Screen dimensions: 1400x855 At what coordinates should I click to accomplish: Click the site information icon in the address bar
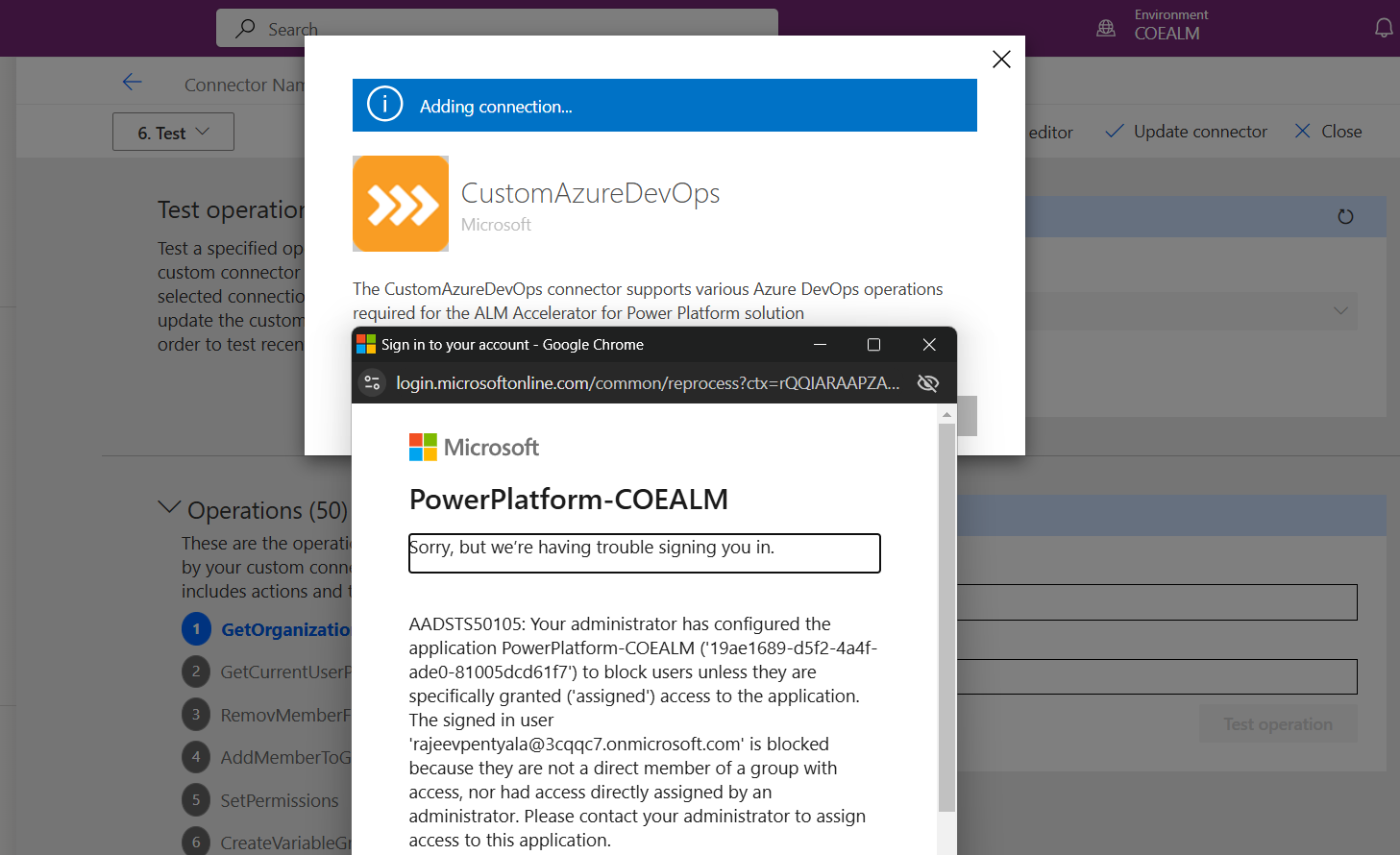[x=372, y=382]
